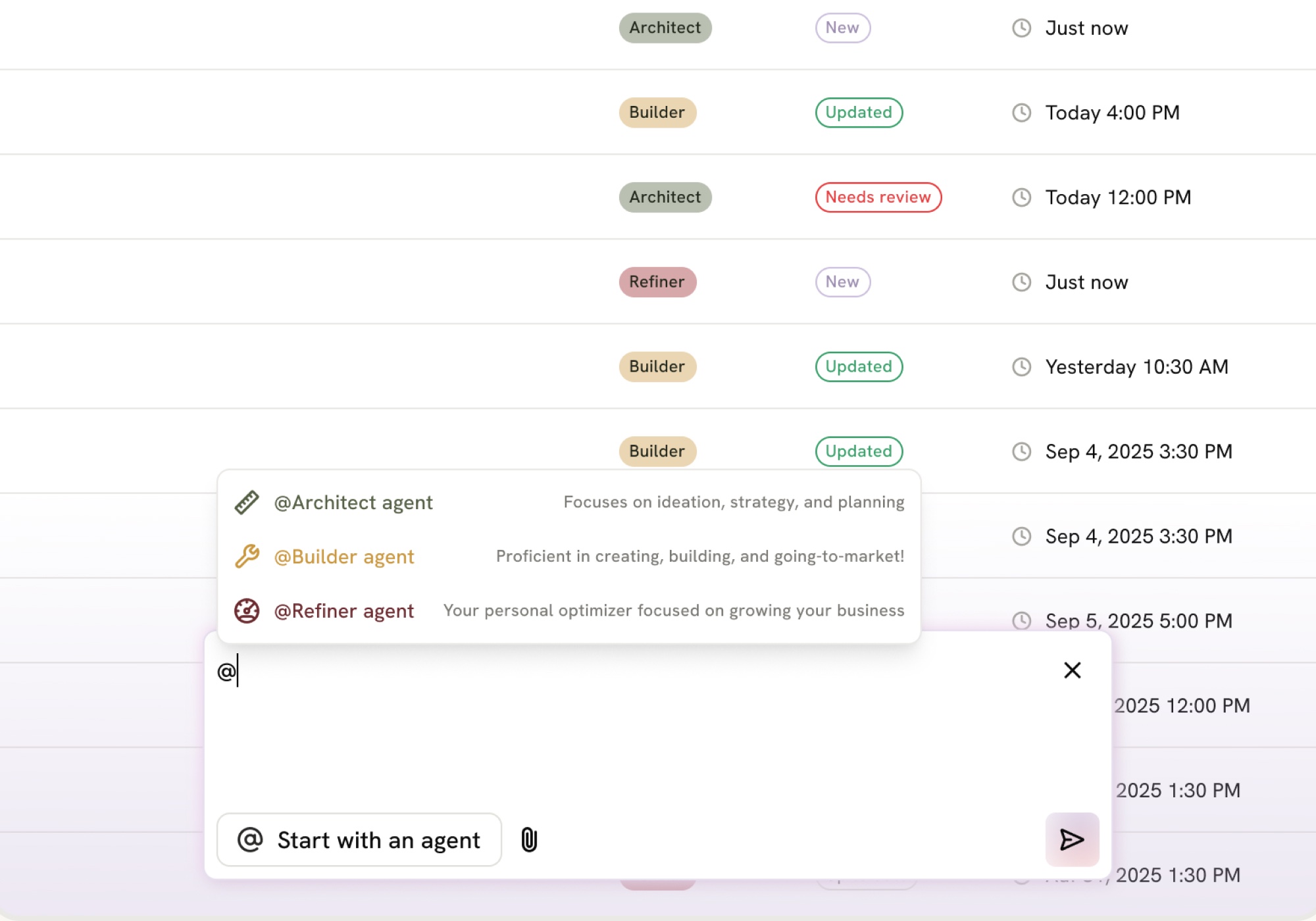Focus the message text input area
Screen dimensions: 1316x921
click(632, 730)
